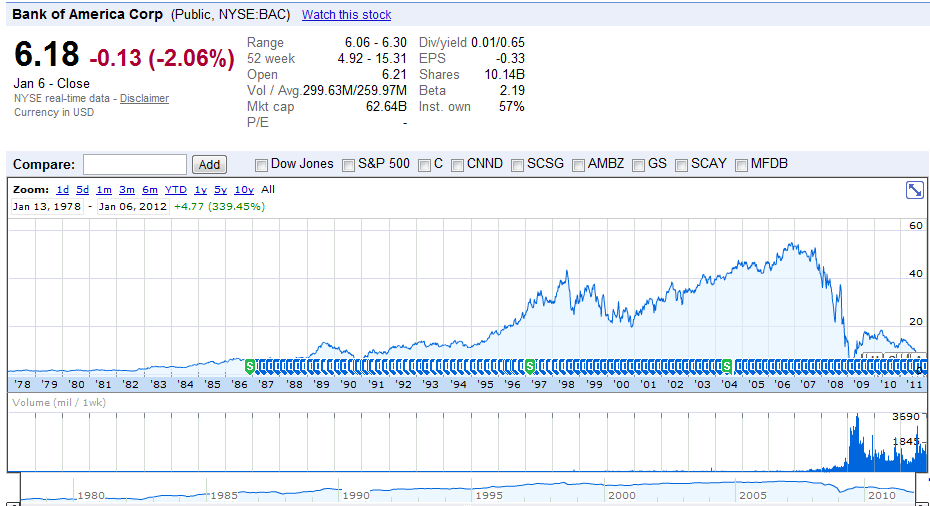Viewport: 930px width, 506px height.
Task: Set chart zoom to 1d
Action: pos(62,190)
